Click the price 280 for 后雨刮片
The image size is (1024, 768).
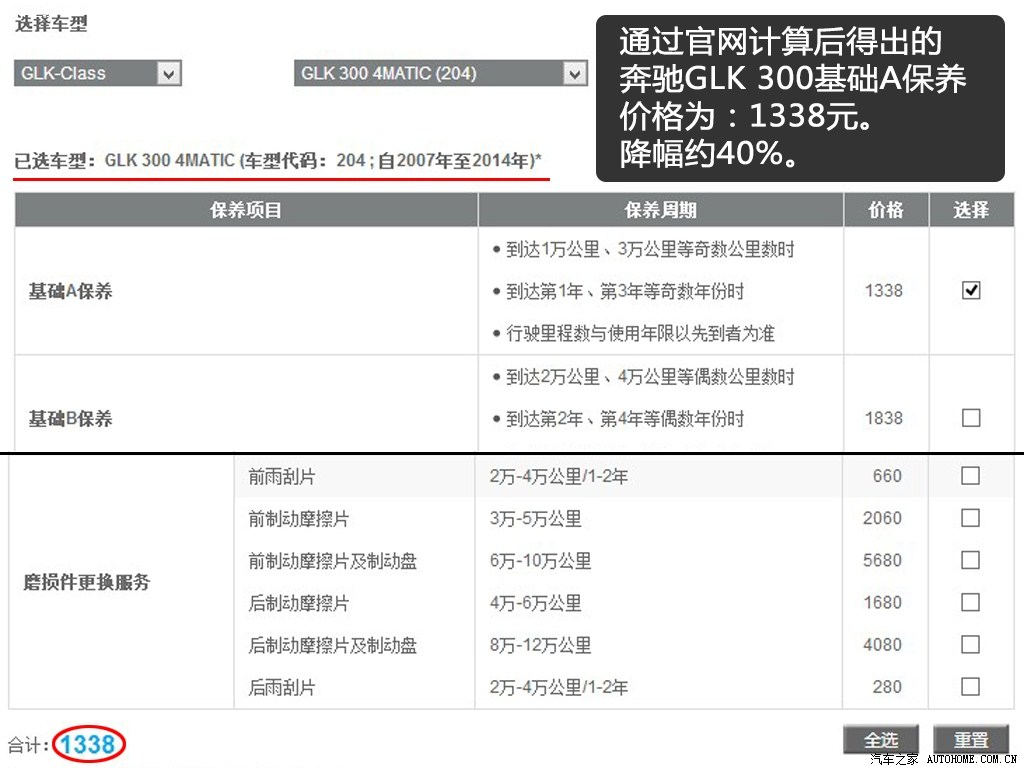pyautogui.click(x=887, y=687)
